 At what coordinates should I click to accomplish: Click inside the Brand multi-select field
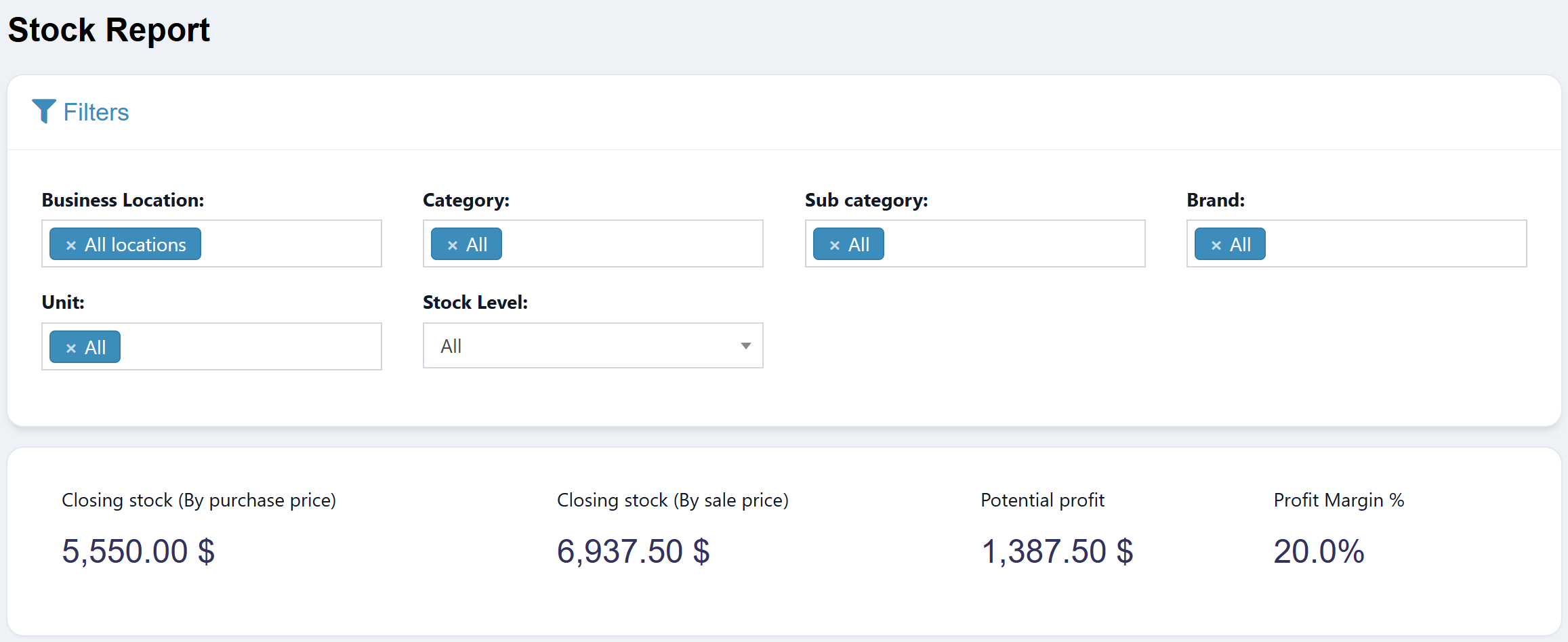click(x=1357, y=243)
